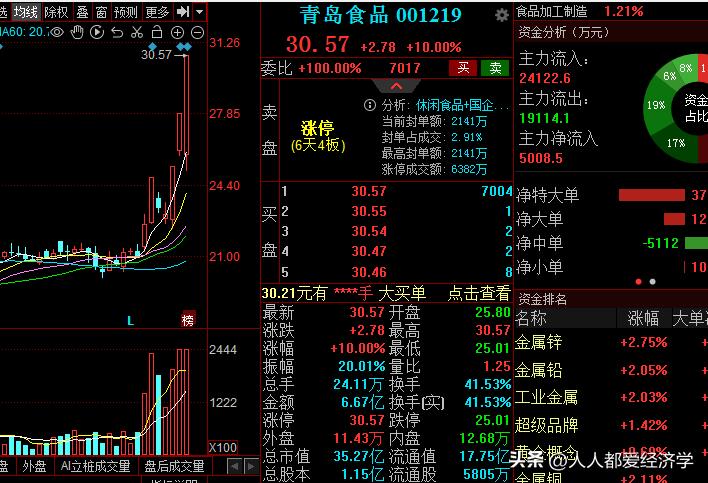Viewport: 708px width, 483px height.
Task: Select the hand pan tool
Action: click(x=78, y=32)
